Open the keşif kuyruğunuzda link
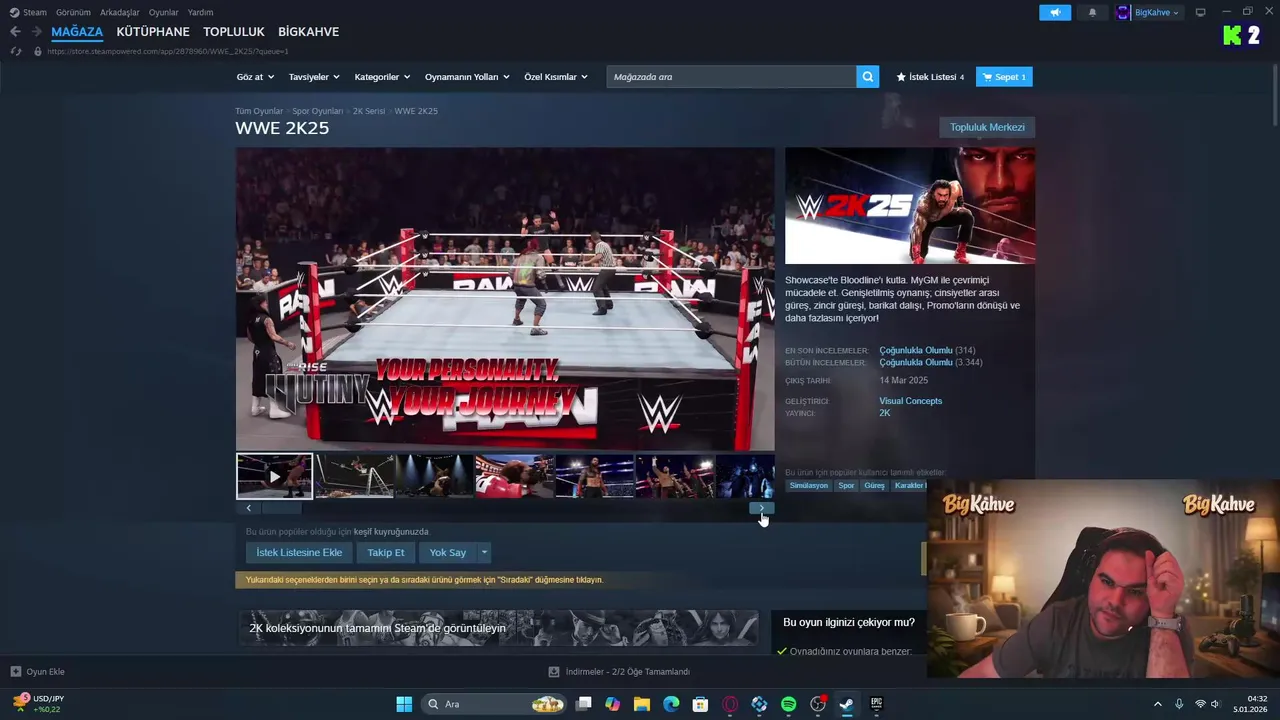The image size is (1280, 720). tap(391, 532)
